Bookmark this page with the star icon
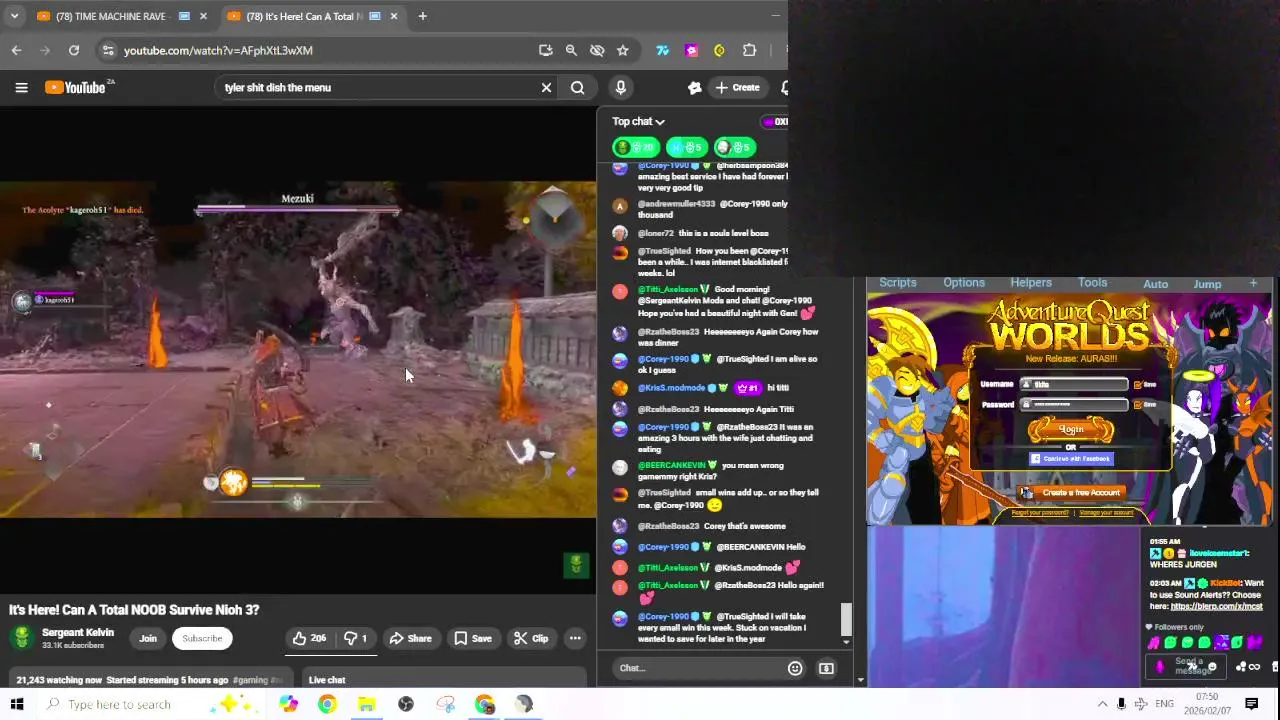This screenshot has width=1280, height=720. click(x=623, y=50)
